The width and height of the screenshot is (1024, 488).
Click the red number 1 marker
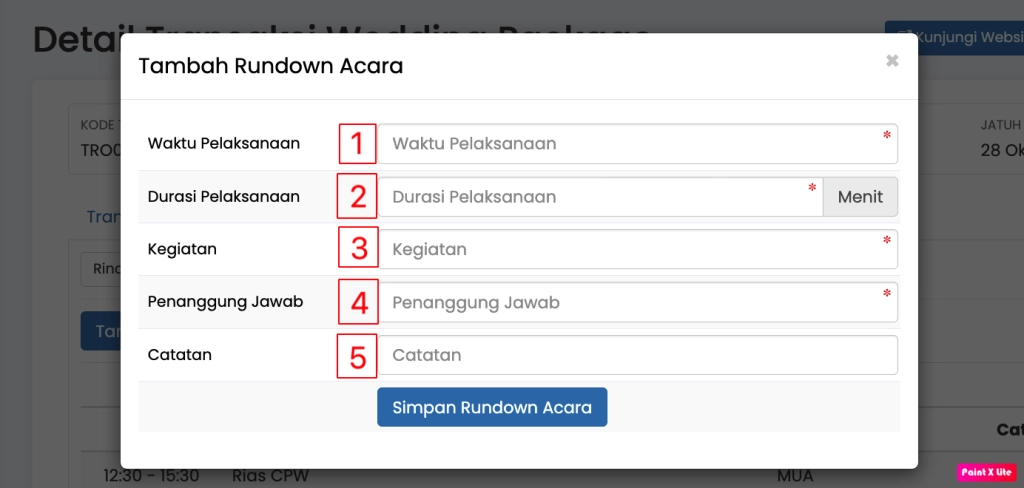pos(357,144)
